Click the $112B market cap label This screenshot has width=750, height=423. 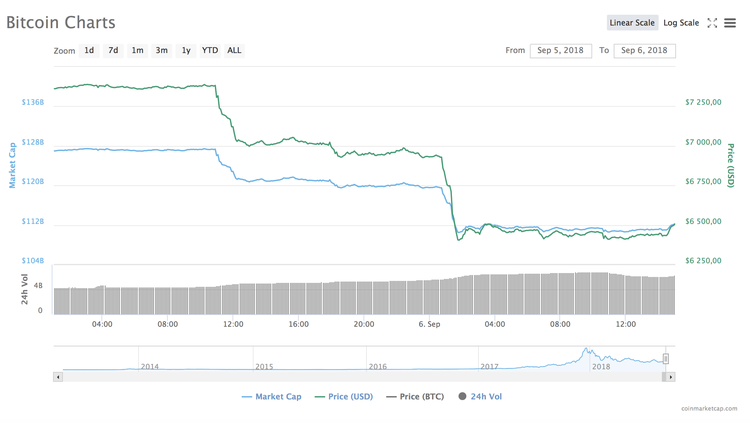coord(33,222)
